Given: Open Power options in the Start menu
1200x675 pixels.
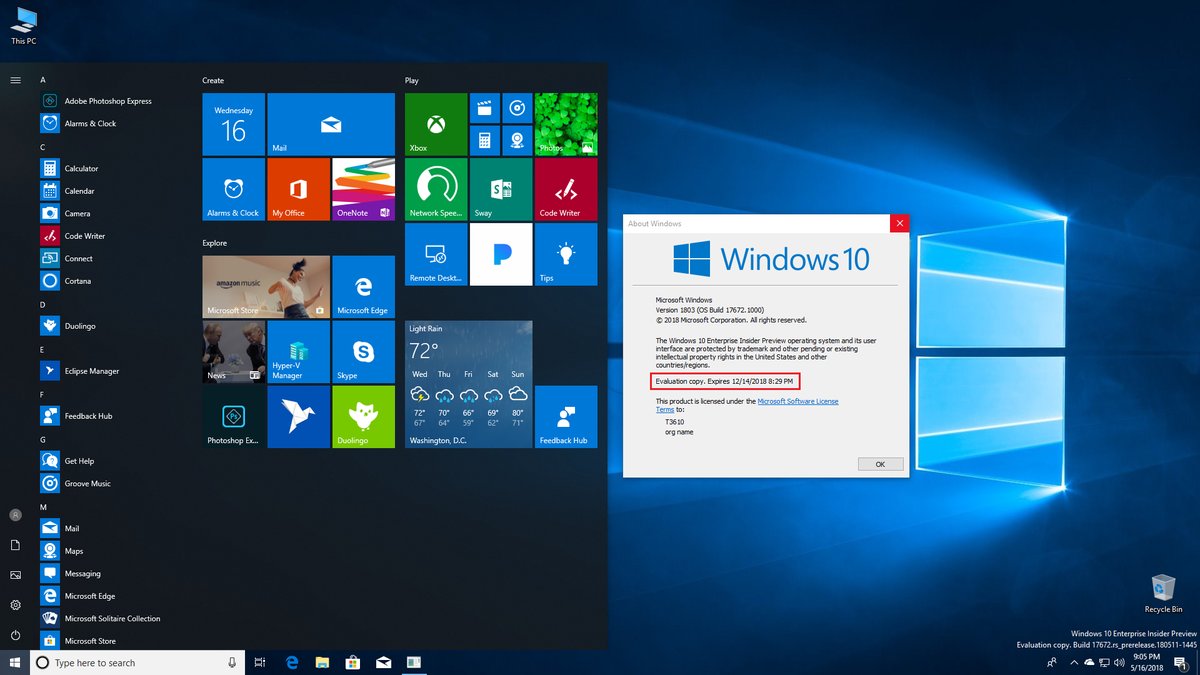Looking at the screenshot, I should [15, 635].
